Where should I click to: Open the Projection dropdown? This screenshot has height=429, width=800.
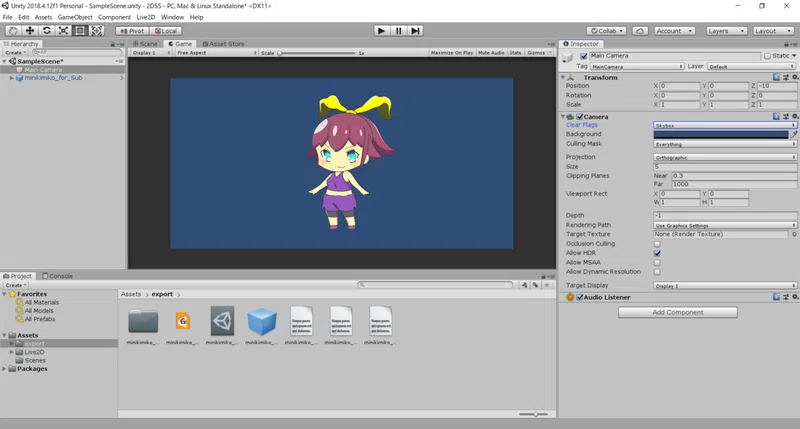click(724, 158)
